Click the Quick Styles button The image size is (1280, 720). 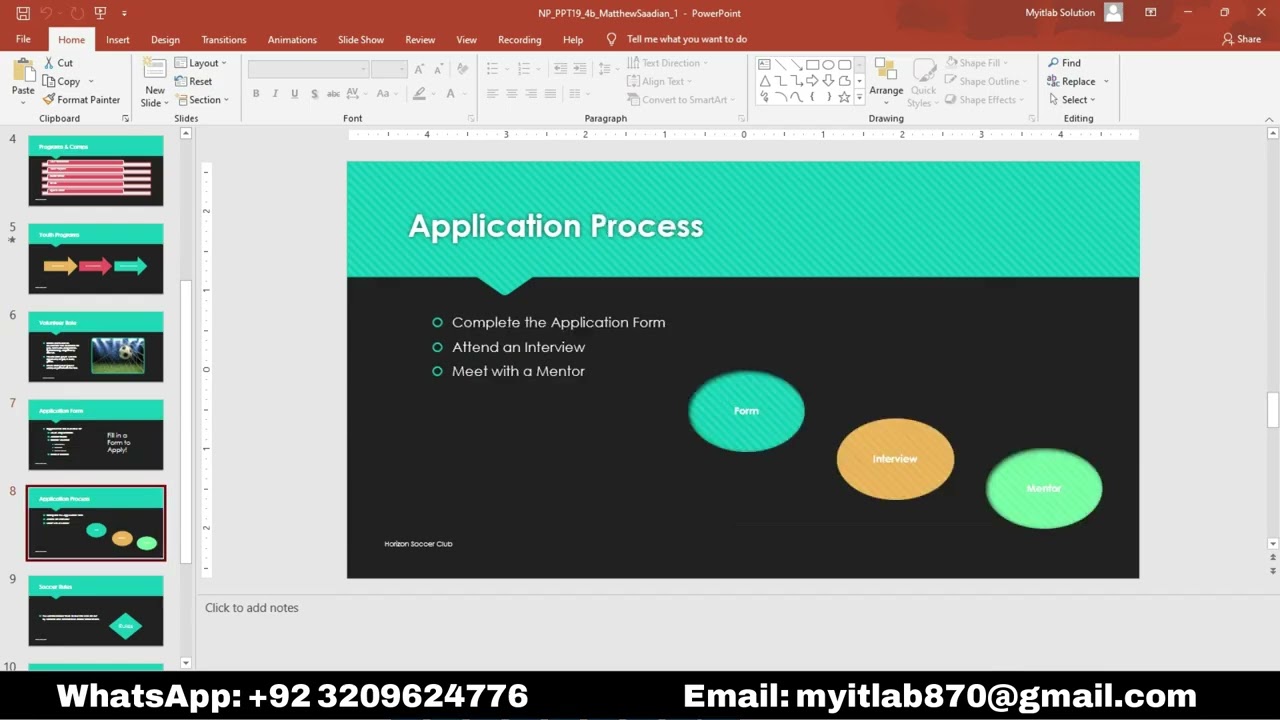pyautogui.click(x=923, y=81)
